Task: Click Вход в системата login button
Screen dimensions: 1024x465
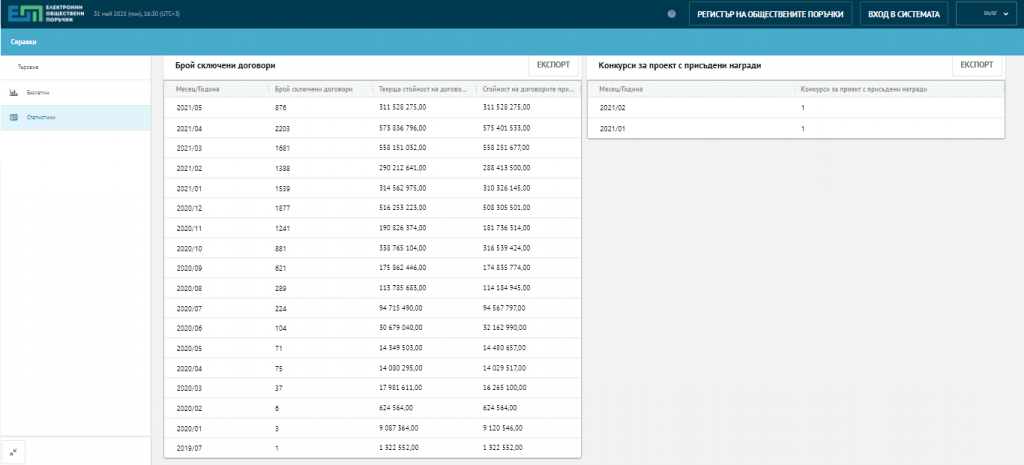Action: [x=904, y=15]
